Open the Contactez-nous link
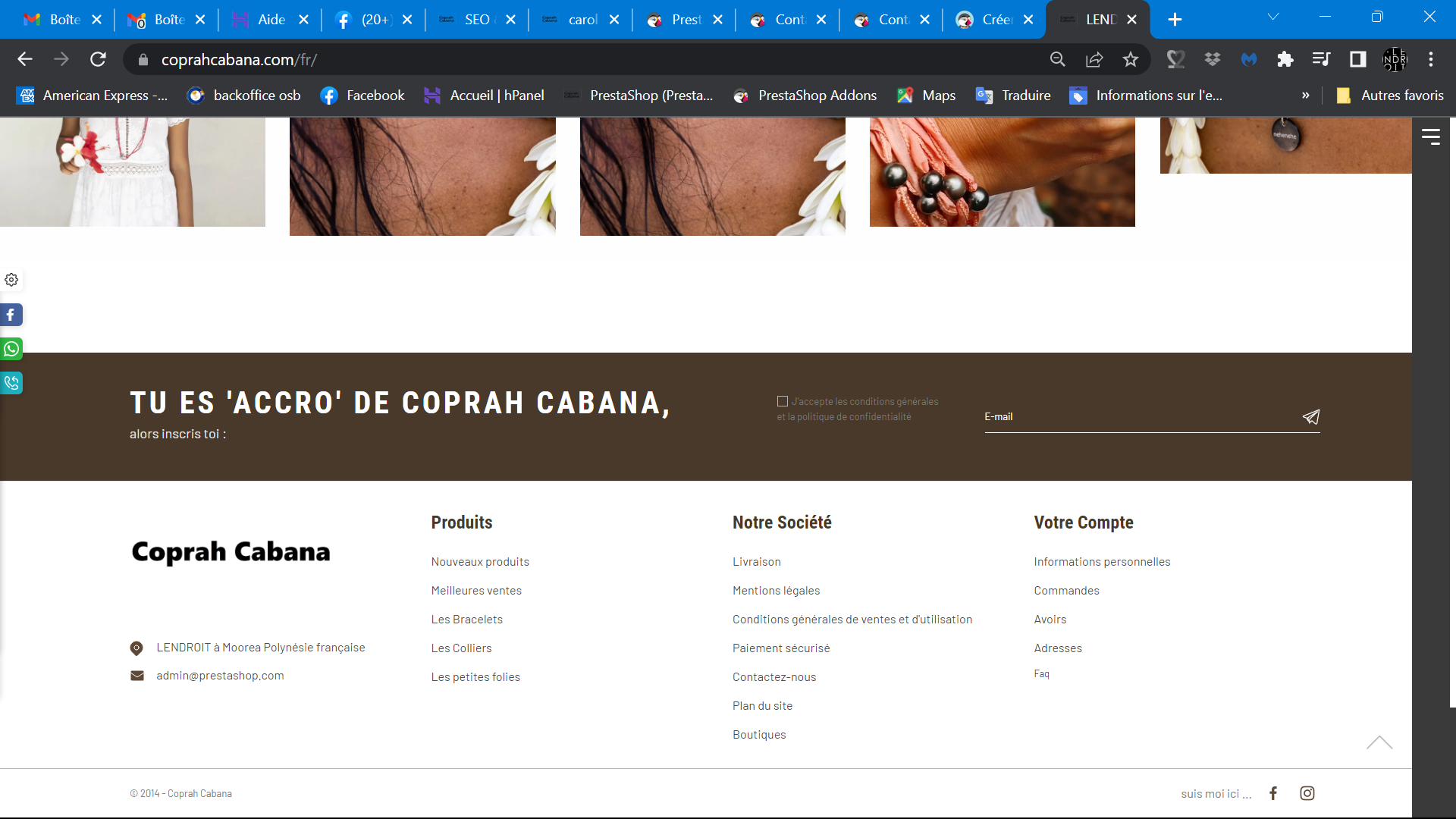 [x=774, y=677]
